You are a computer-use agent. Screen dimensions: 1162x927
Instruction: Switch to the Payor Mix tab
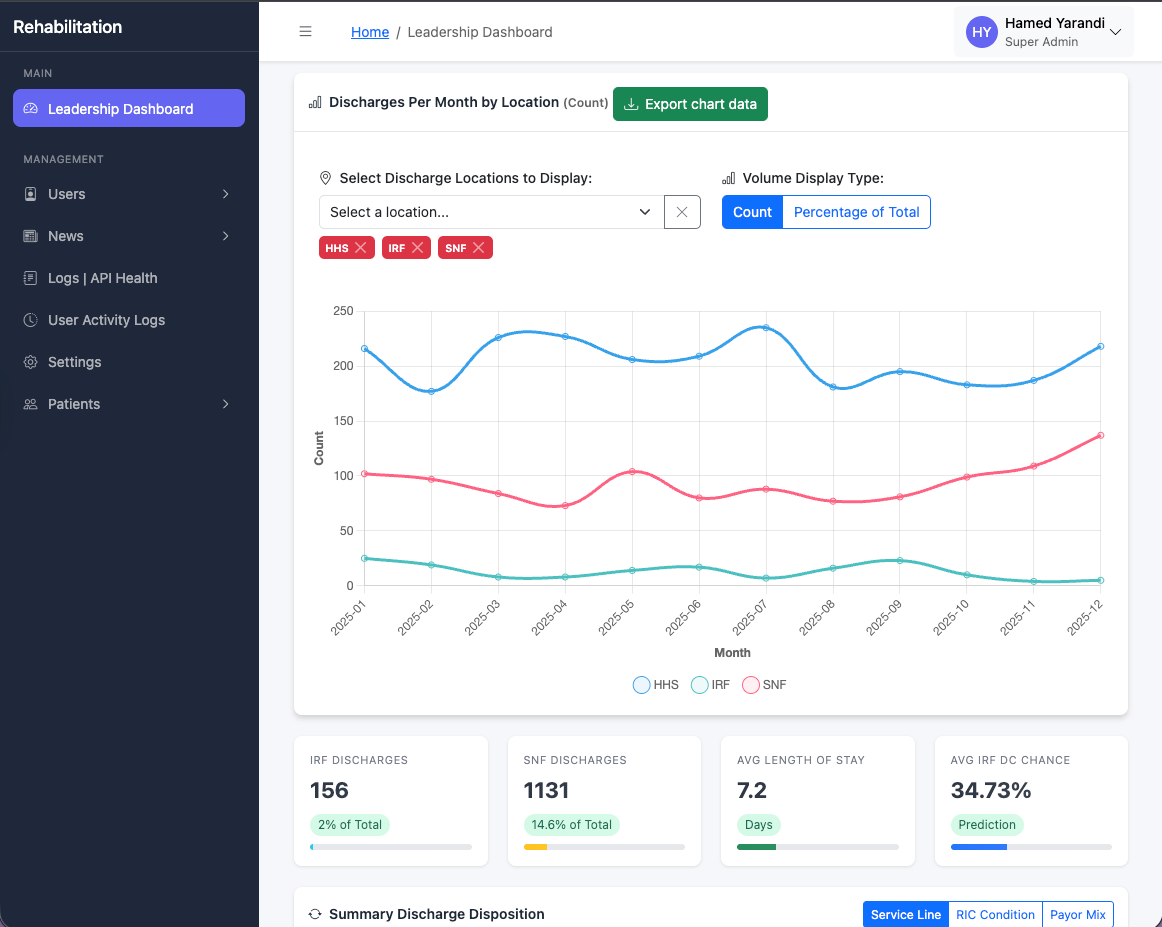[1078, 914]
